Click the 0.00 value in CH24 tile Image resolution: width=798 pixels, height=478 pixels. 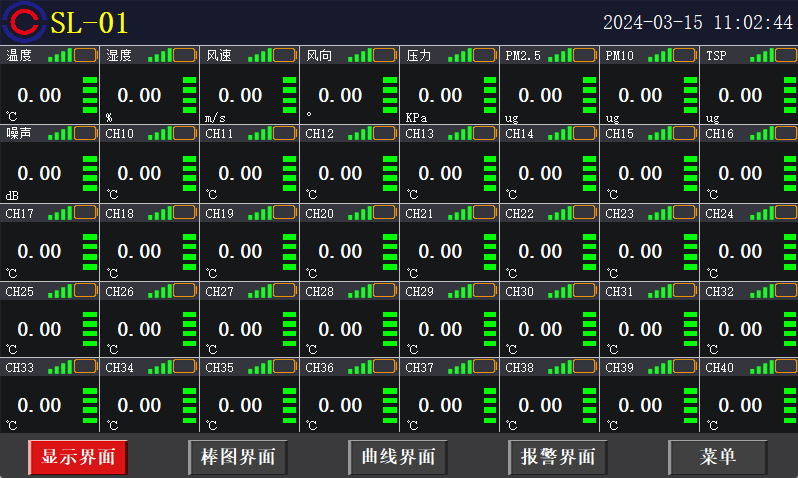pos(739,251)
